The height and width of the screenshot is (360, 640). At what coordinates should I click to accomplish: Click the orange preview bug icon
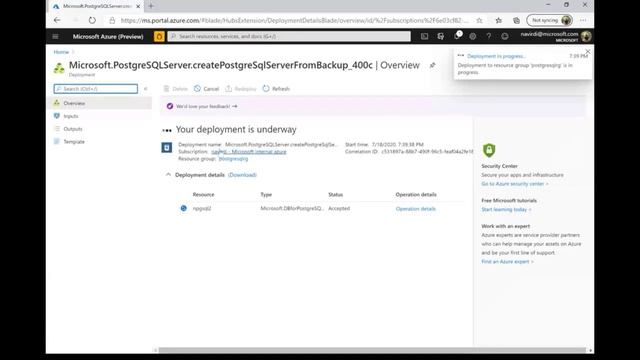(x=159, y=36)
